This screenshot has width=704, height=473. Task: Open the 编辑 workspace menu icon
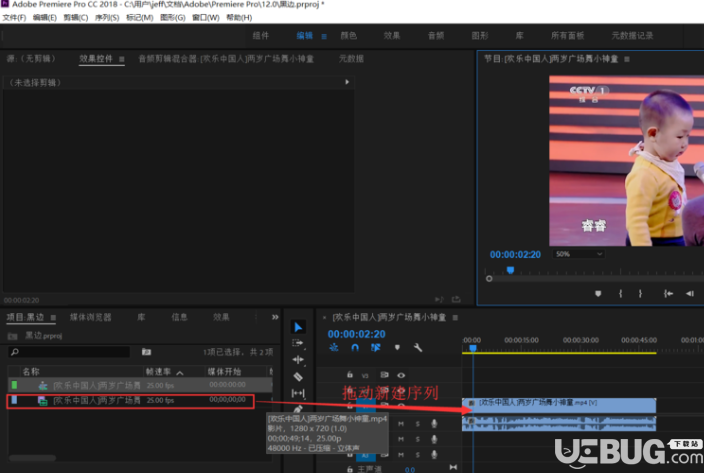324,36
